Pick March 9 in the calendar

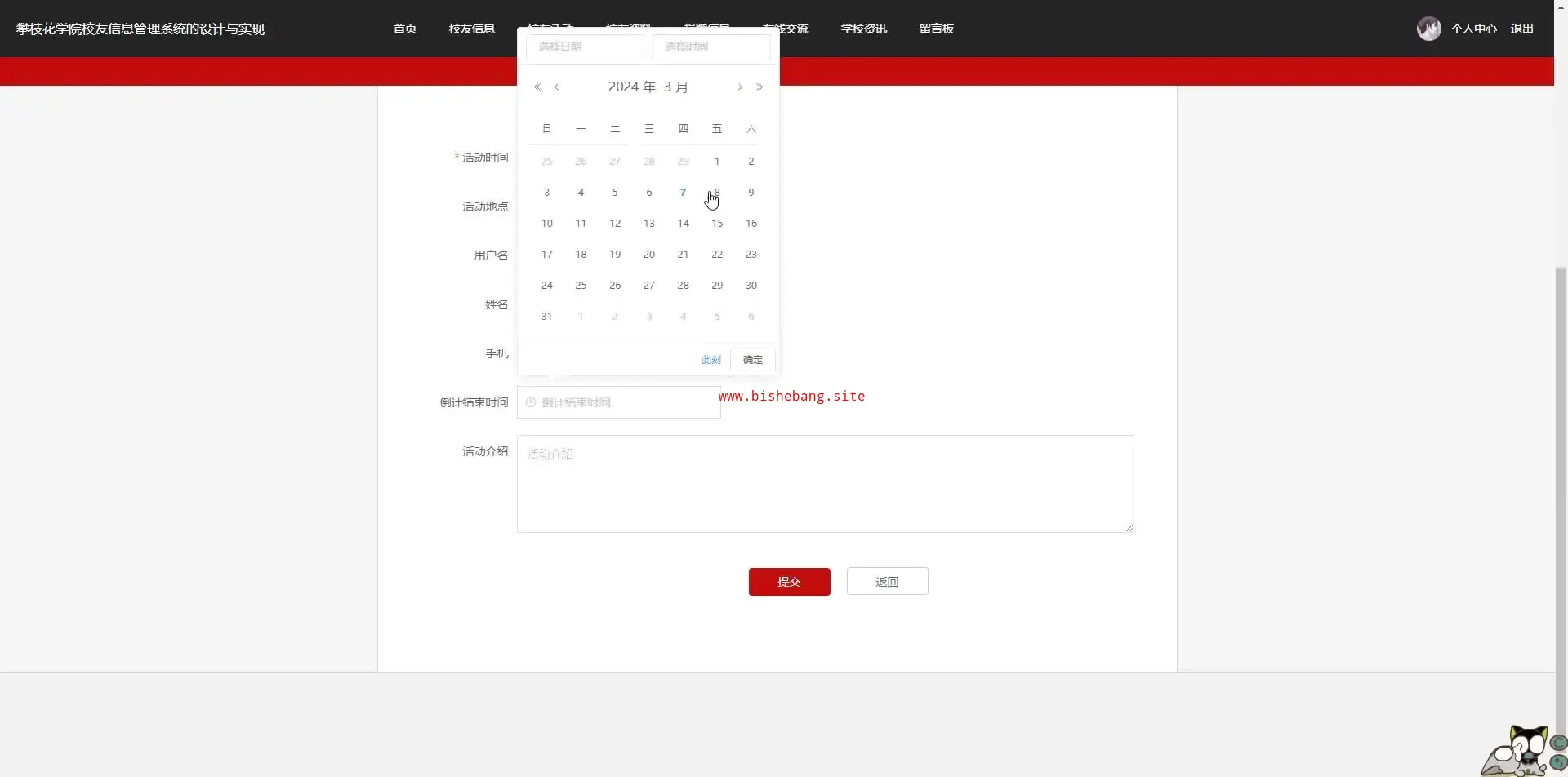pyautogui.click(x=751, y=193)
